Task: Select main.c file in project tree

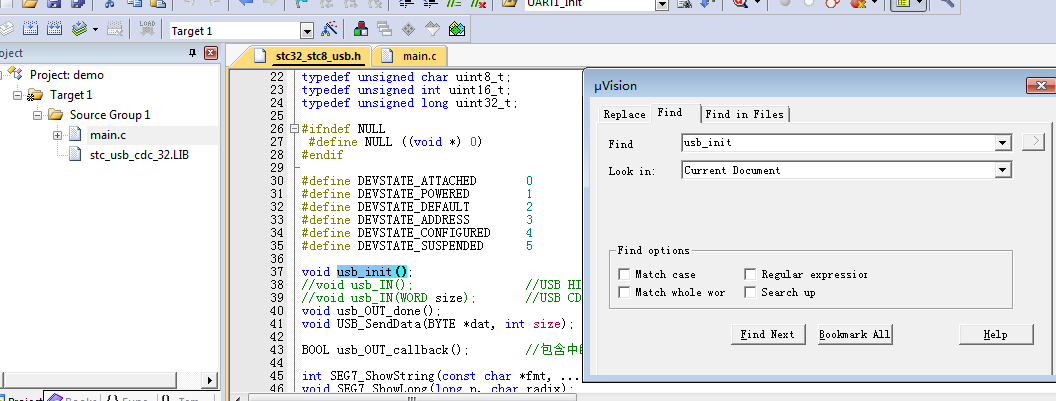Action: point(108,135)
